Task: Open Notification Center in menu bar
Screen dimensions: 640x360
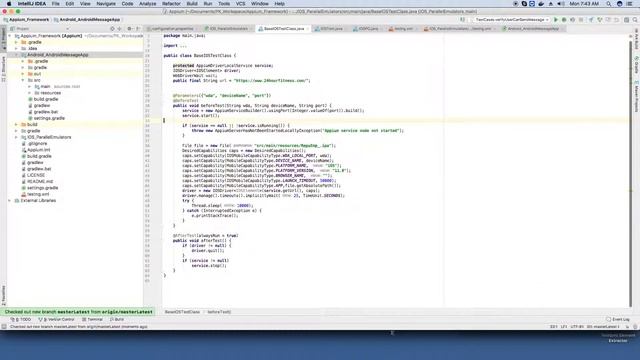Action: 630,4
